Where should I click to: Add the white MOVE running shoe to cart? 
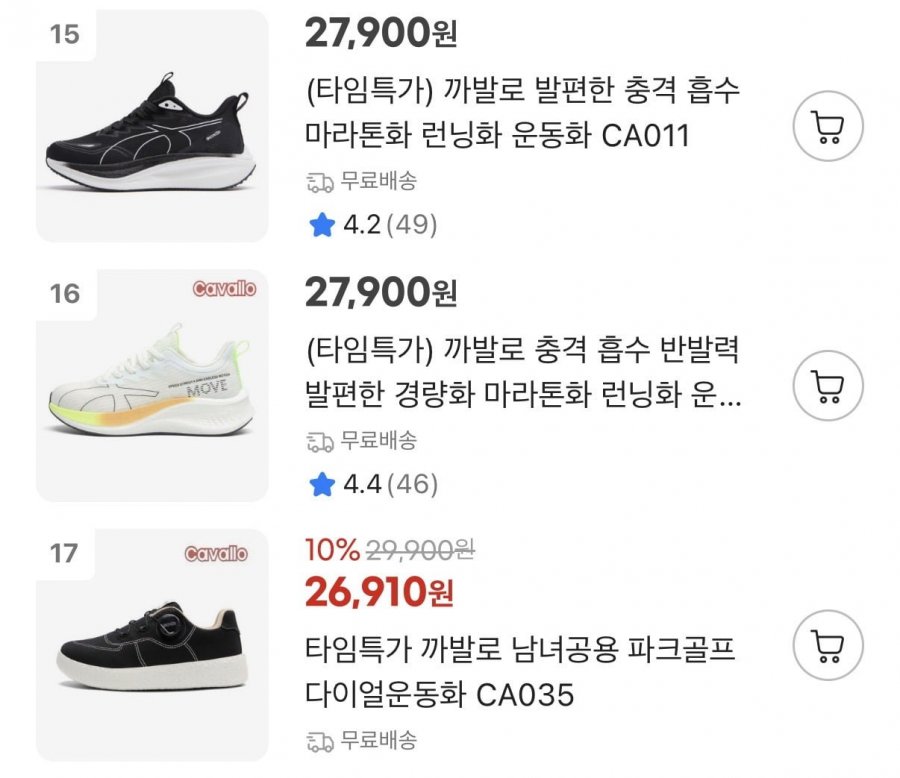(827, 386)
